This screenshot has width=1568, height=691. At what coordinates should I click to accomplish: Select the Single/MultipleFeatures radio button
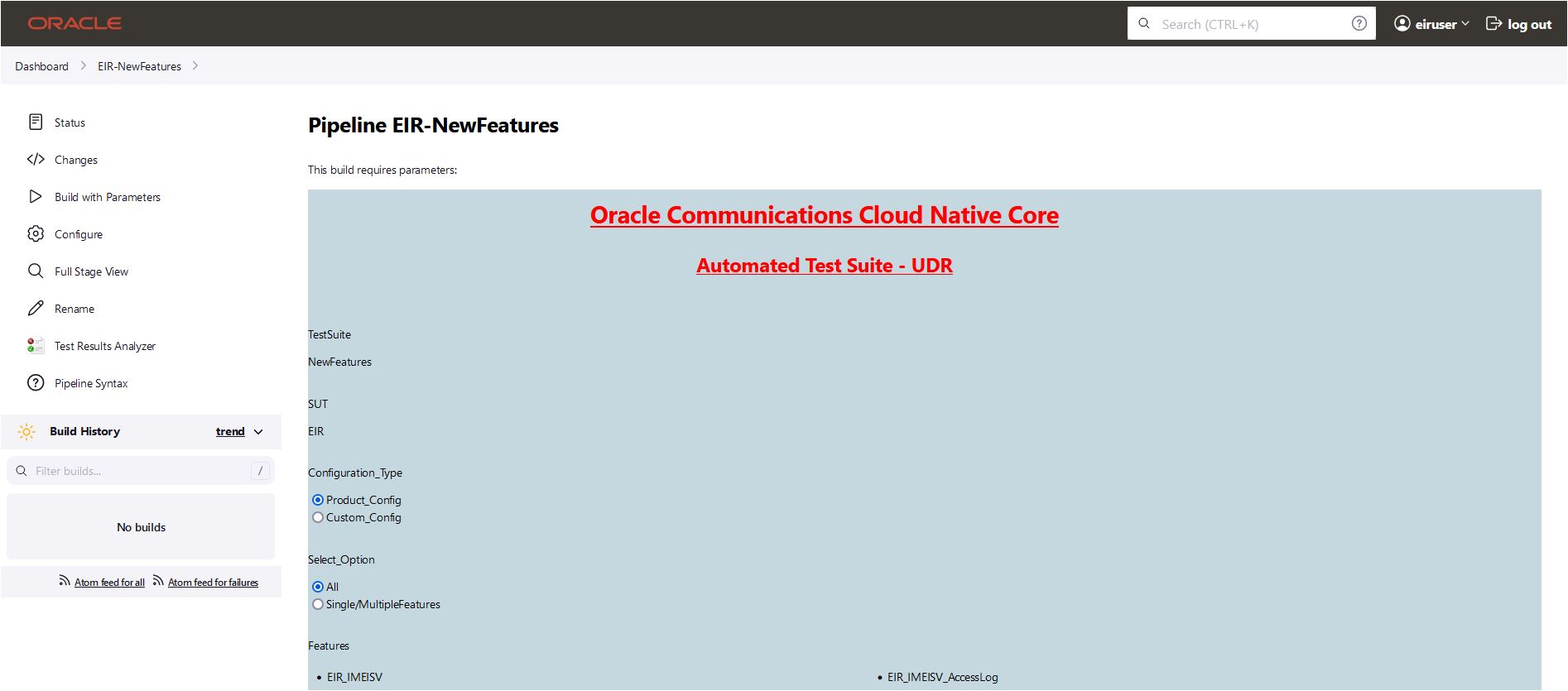pos(318,604)
